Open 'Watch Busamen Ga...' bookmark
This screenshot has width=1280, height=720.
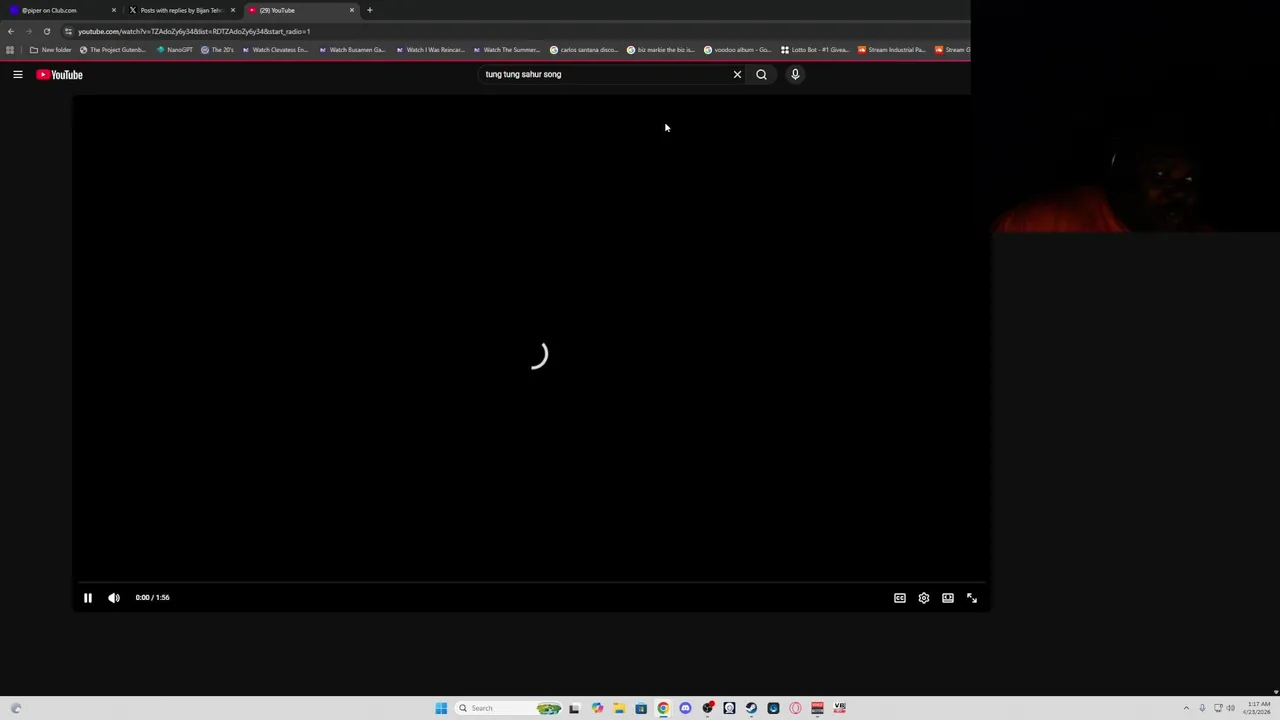pyautogui.click(x=352, y=50)
